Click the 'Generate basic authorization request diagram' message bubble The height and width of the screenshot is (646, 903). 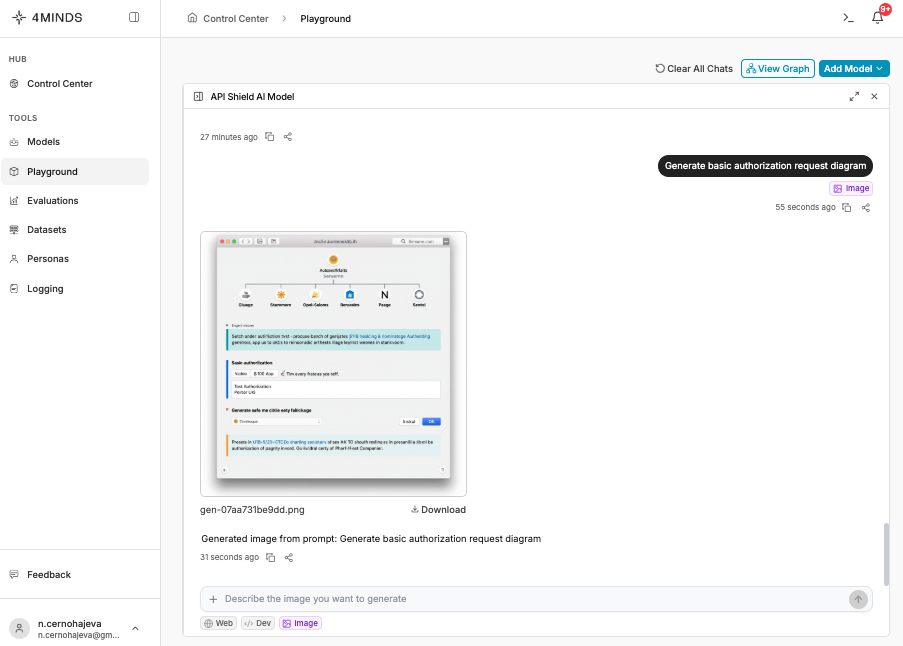(765, 166)
